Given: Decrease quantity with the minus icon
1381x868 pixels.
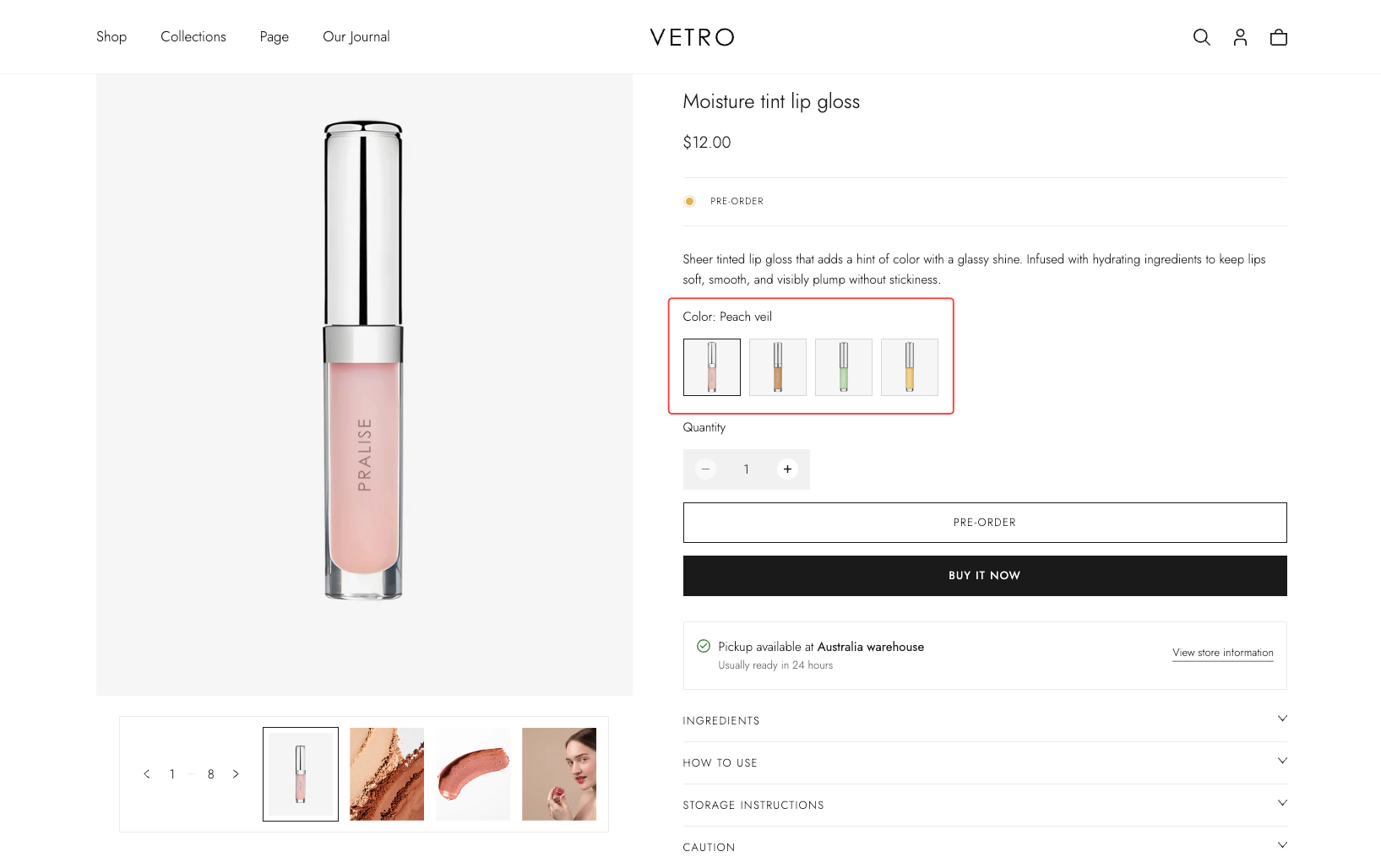Looking at the screenshot, I should click(x=705, y=469).
